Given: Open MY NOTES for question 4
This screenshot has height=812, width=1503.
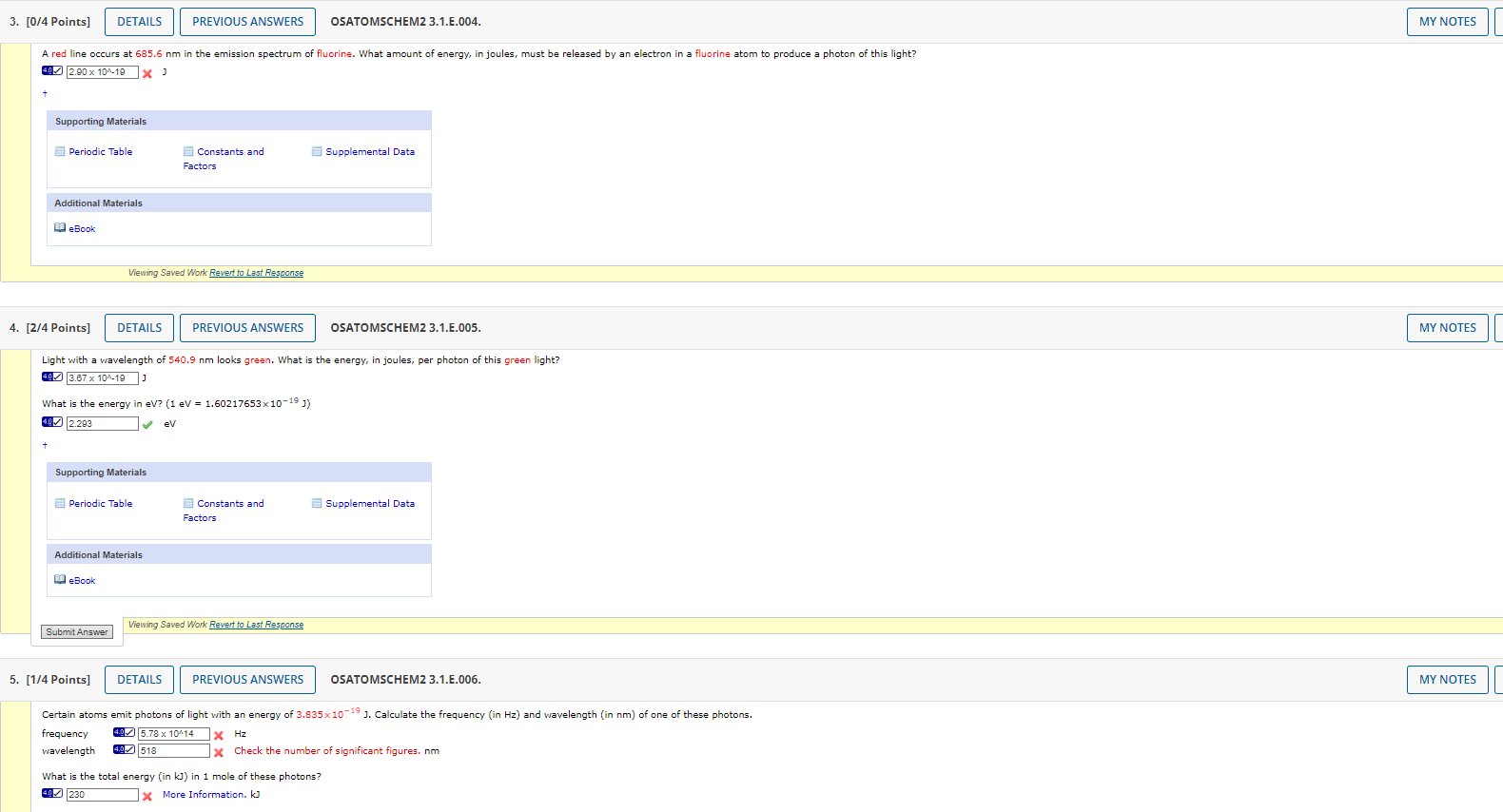Looking at the screenshot, I should pyautogui.click(x=1448, y=328).
